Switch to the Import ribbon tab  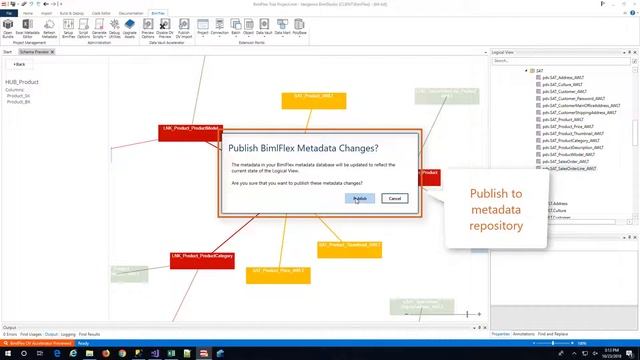pyautogui.click(x=46, y=13)
